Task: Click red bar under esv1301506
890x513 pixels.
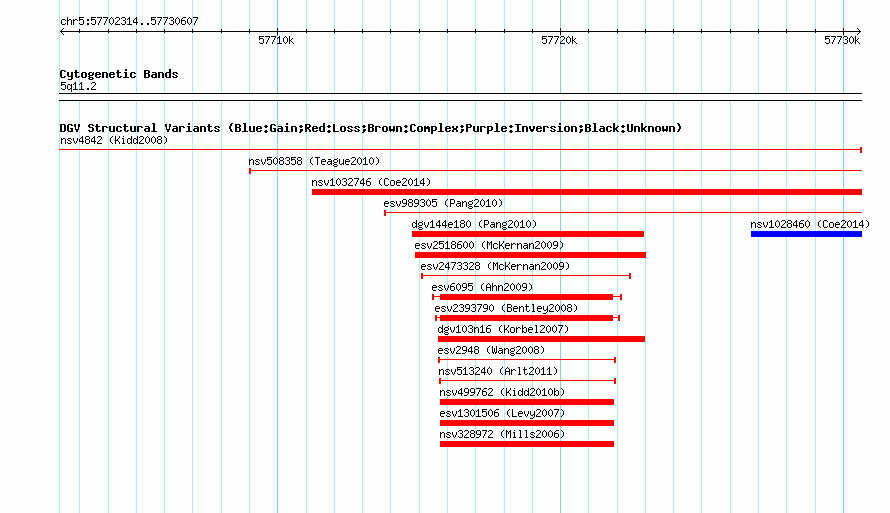Action: (x=527, y=423)
